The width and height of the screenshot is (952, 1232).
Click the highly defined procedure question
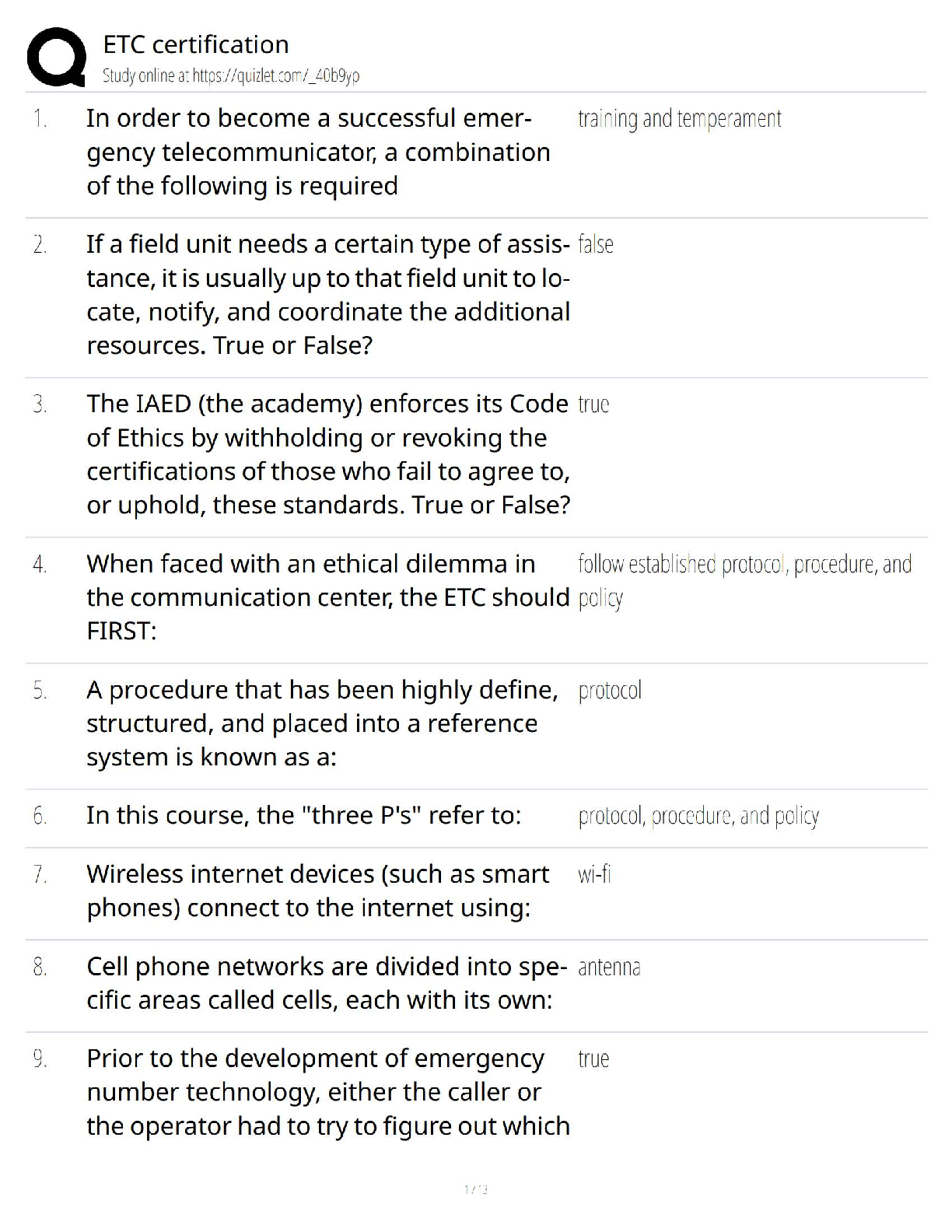point(322,723)
